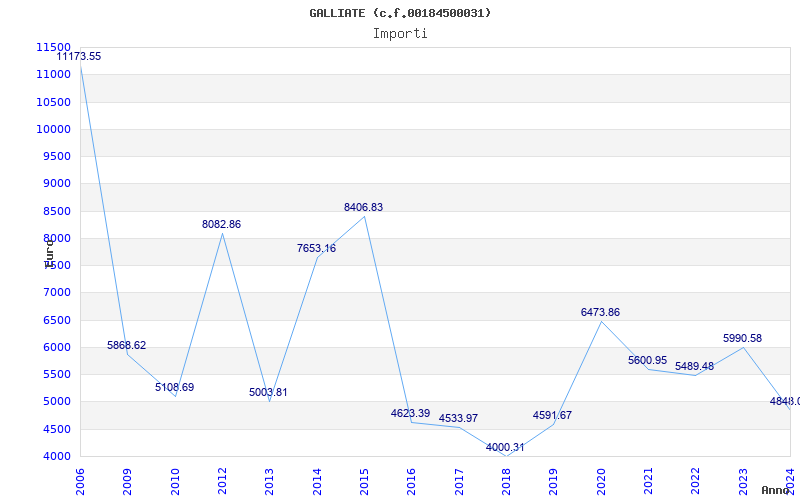Select the 8406.83 peak data label

[x=363, y=208]
